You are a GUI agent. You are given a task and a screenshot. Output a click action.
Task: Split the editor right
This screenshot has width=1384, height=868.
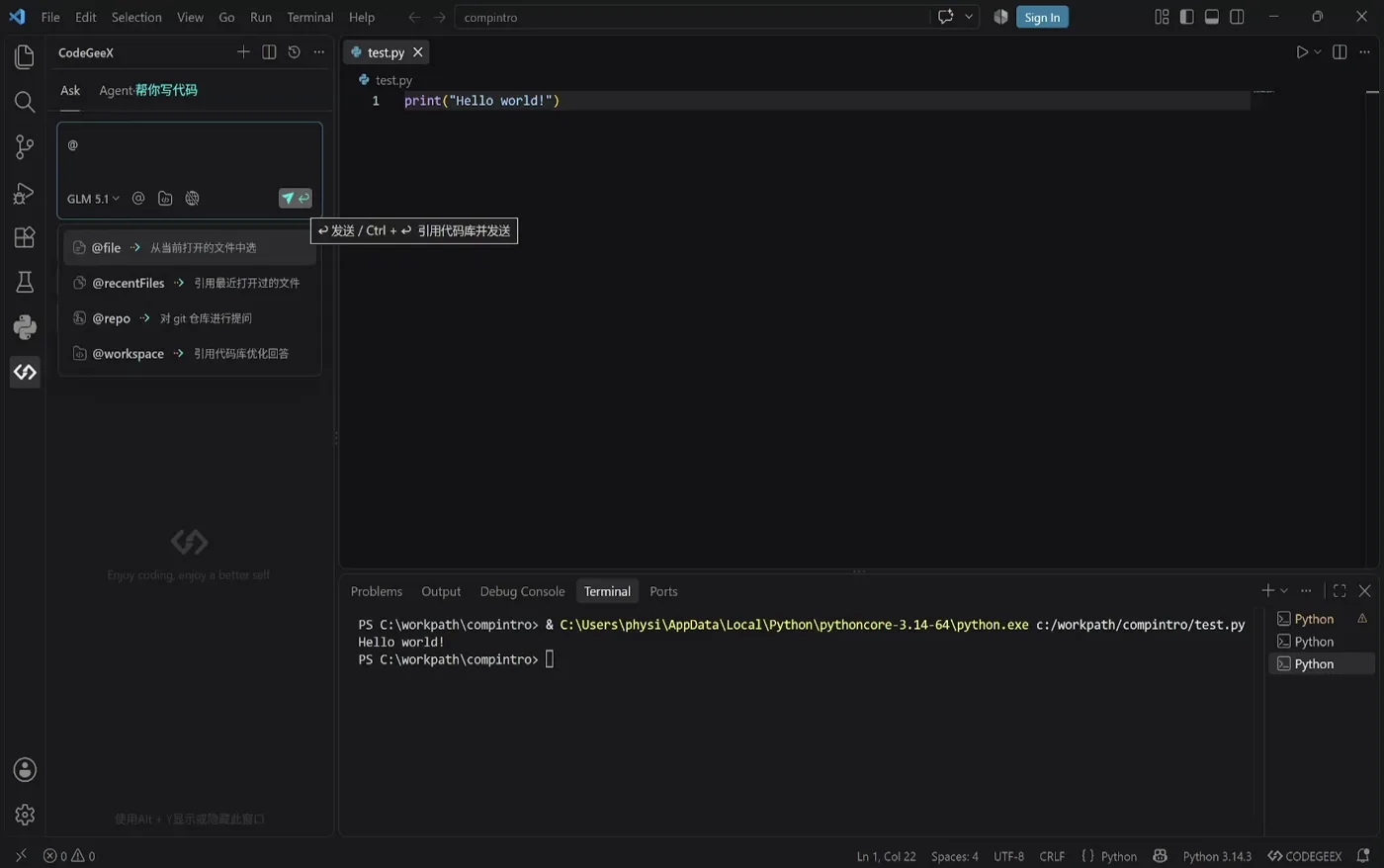(1340, 52)
